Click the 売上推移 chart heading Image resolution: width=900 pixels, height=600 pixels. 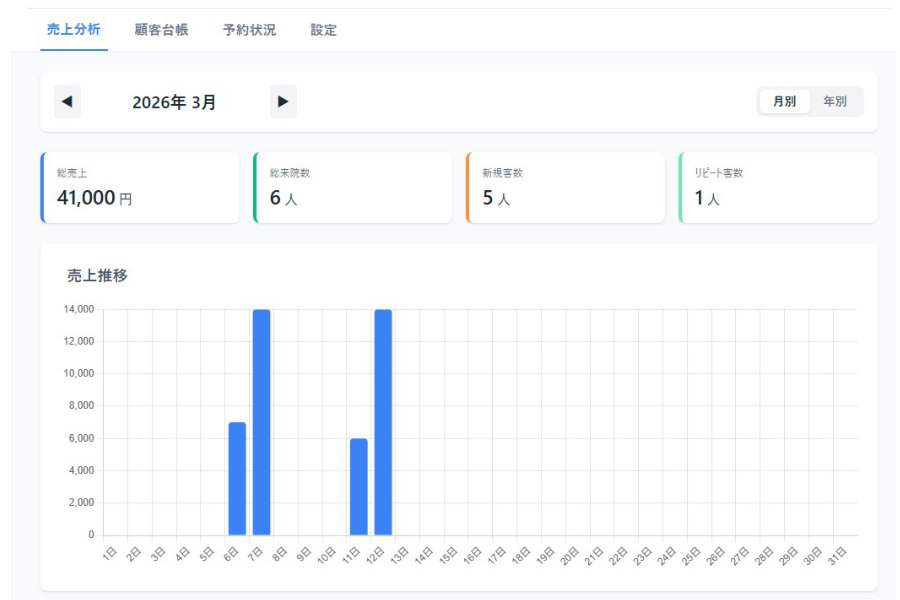click(97, 275)
